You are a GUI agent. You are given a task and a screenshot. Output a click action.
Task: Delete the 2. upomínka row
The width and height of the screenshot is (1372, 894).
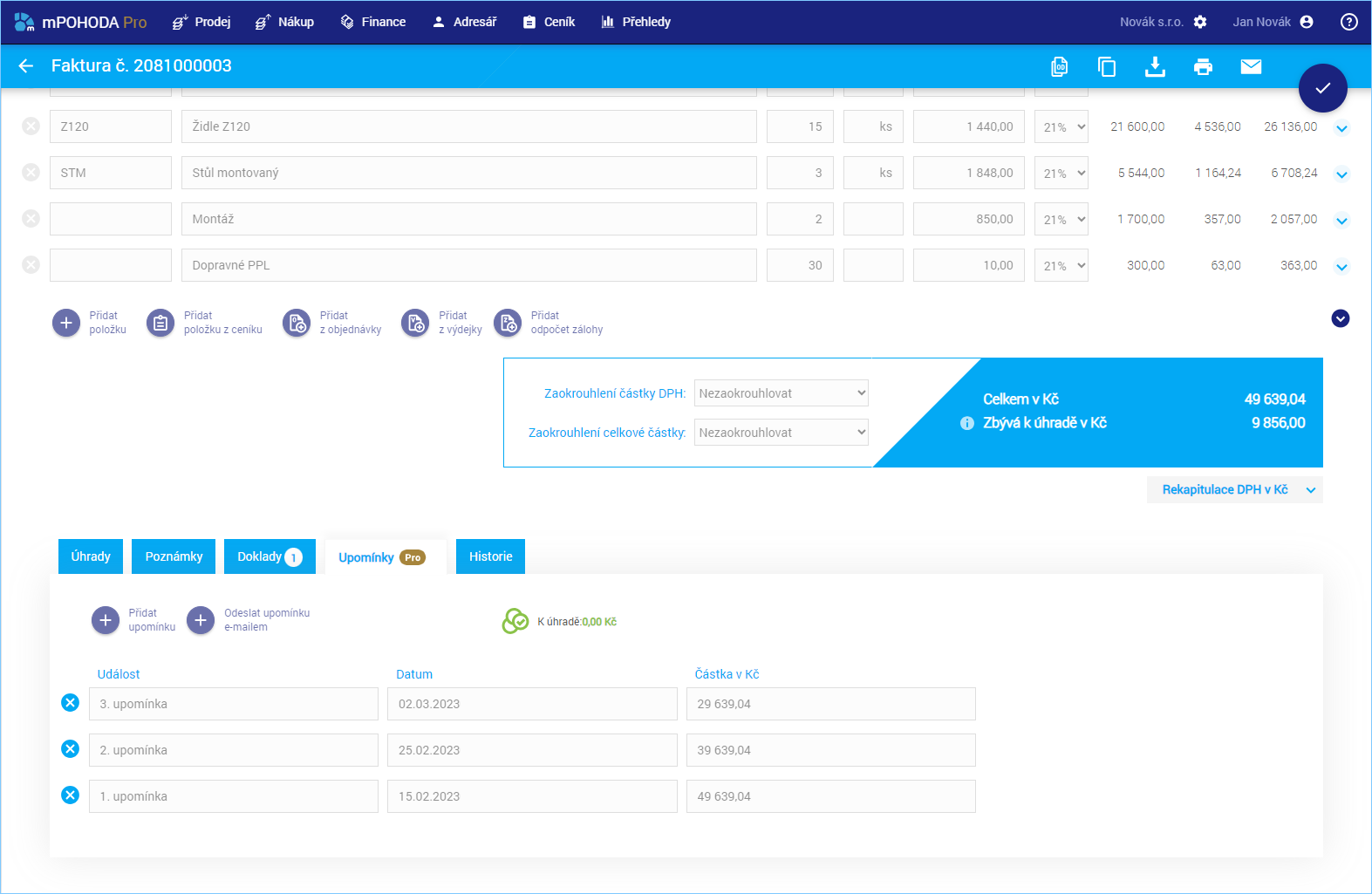coord(71,749)
